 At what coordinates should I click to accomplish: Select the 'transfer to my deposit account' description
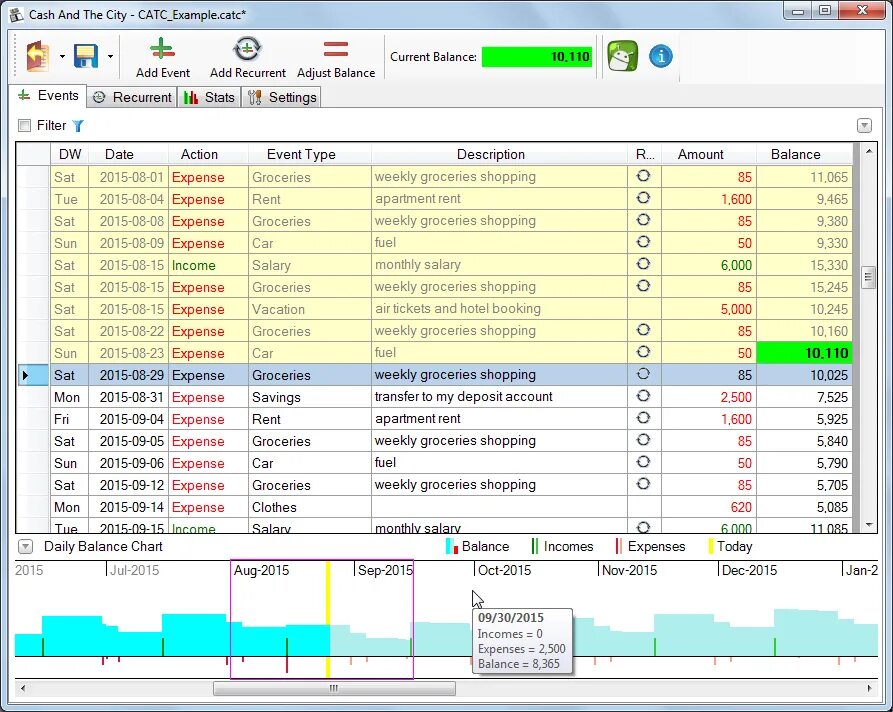[464, 396]
